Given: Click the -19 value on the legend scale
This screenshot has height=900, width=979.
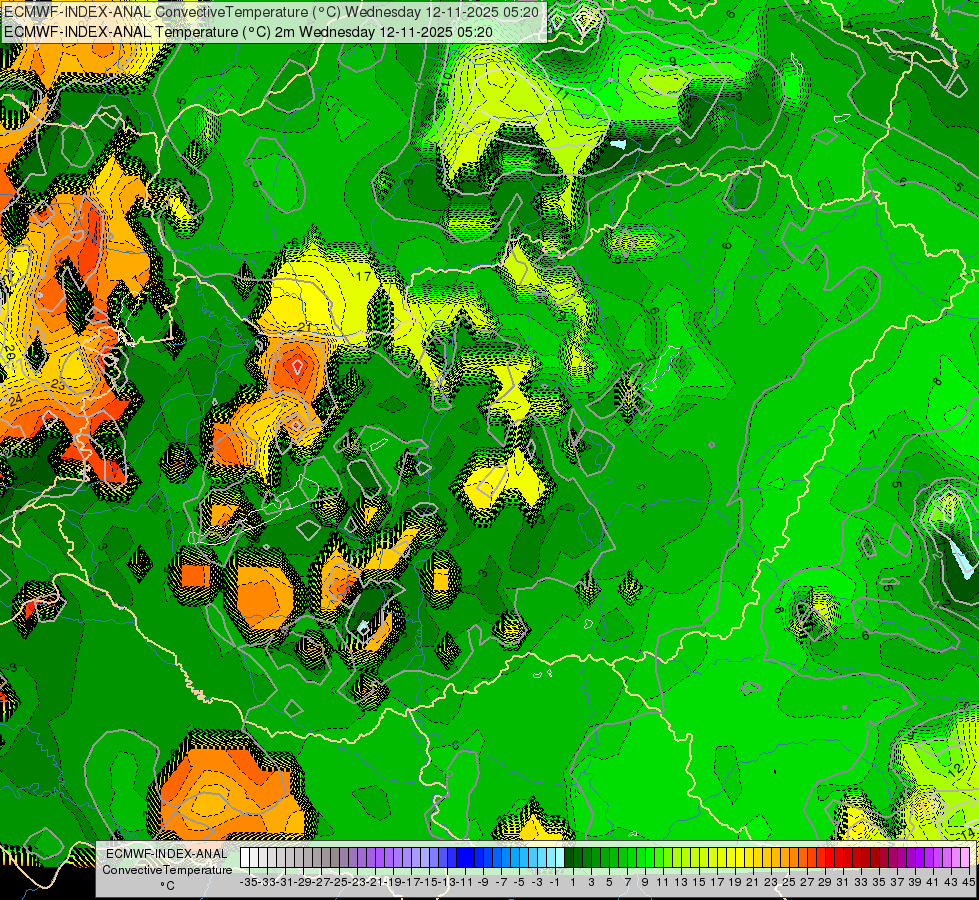Looking at the screenshot, I should pos(393,882).
